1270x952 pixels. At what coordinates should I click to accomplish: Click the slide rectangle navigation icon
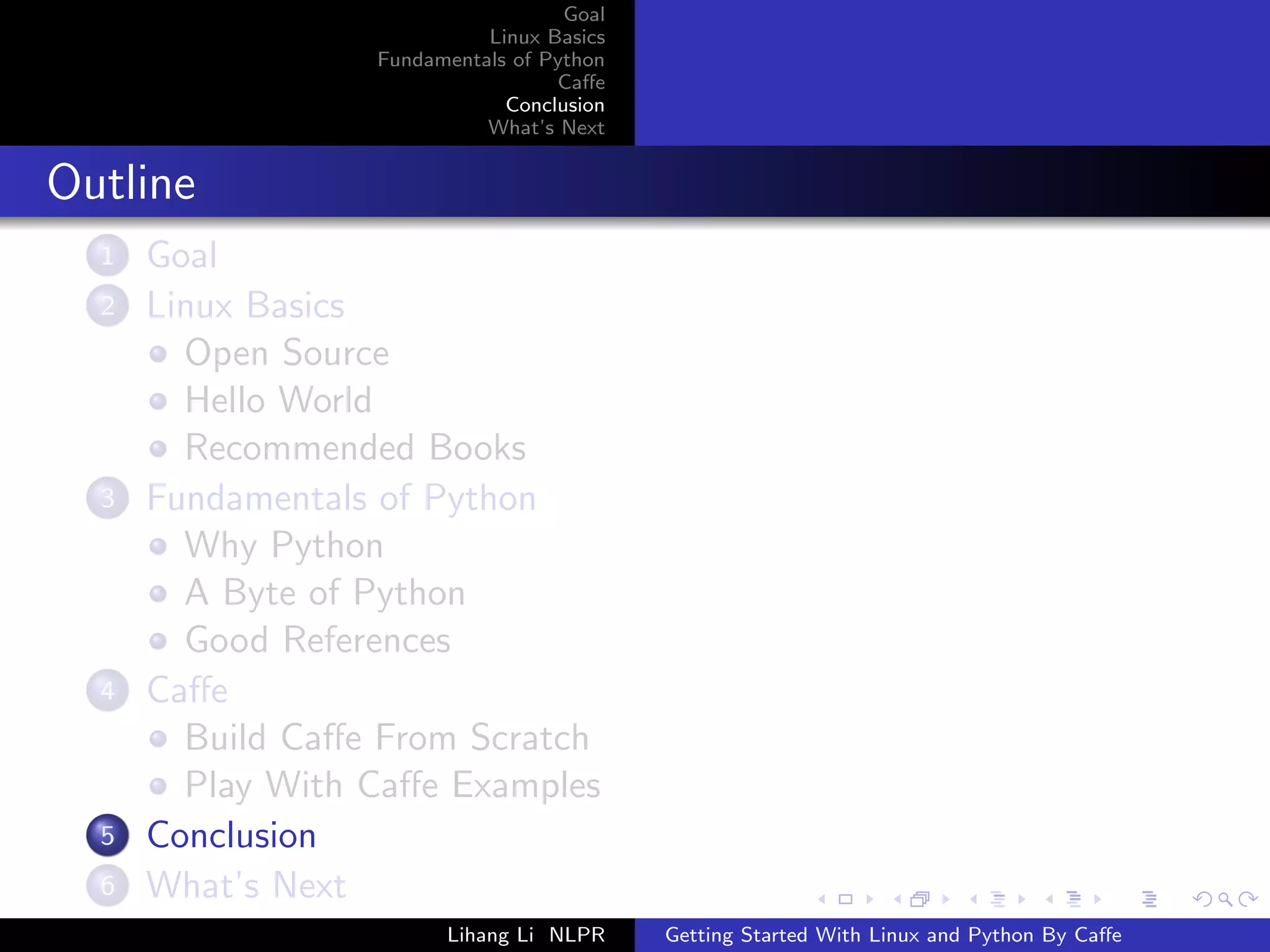click(x=845, y=899)
